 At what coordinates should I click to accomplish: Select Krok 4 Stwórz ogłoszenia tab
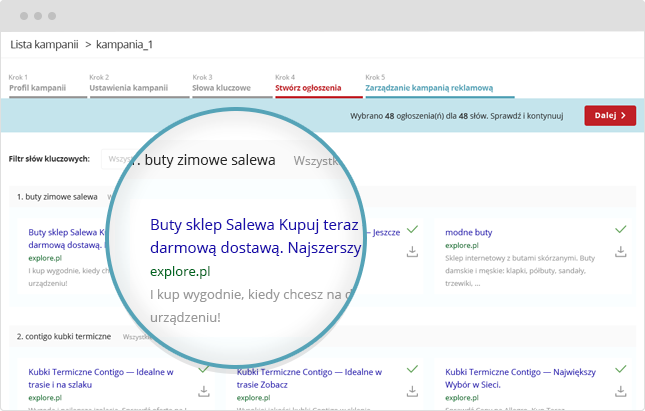pyautogui.click(x=308, y=87)
